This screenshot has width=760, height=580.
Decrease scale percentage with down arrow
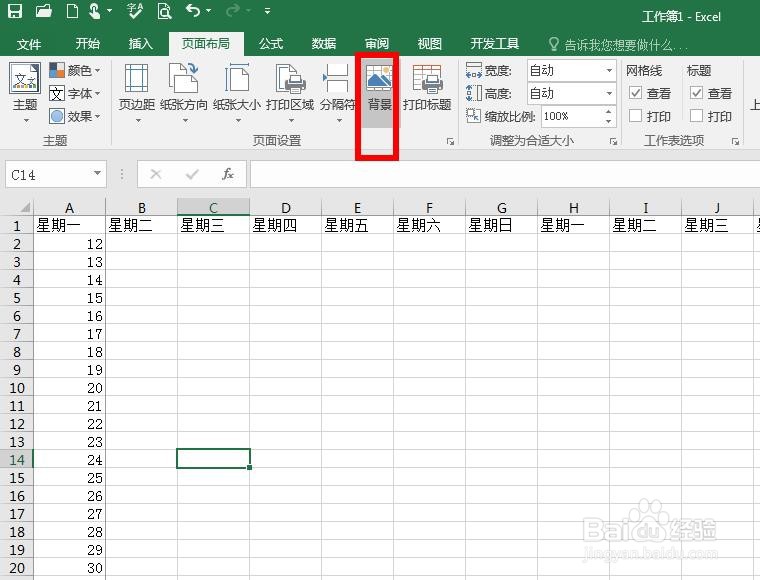click(x=608, y=121)
